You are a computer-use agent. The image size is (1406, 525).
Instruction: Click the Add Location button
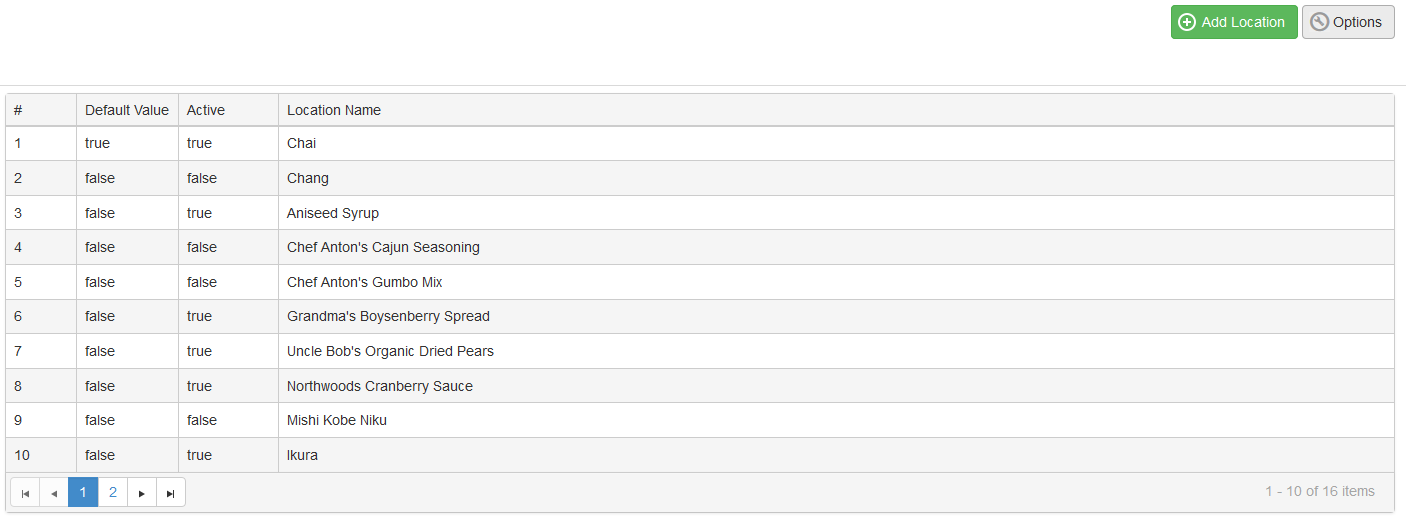(x=1234, y=22)
